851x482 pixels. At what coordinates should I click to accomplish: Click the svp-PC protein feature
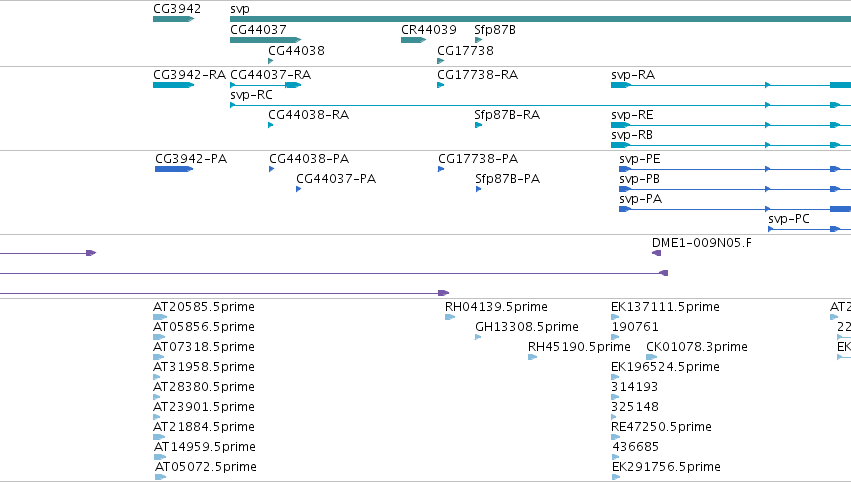pos(809,229)
